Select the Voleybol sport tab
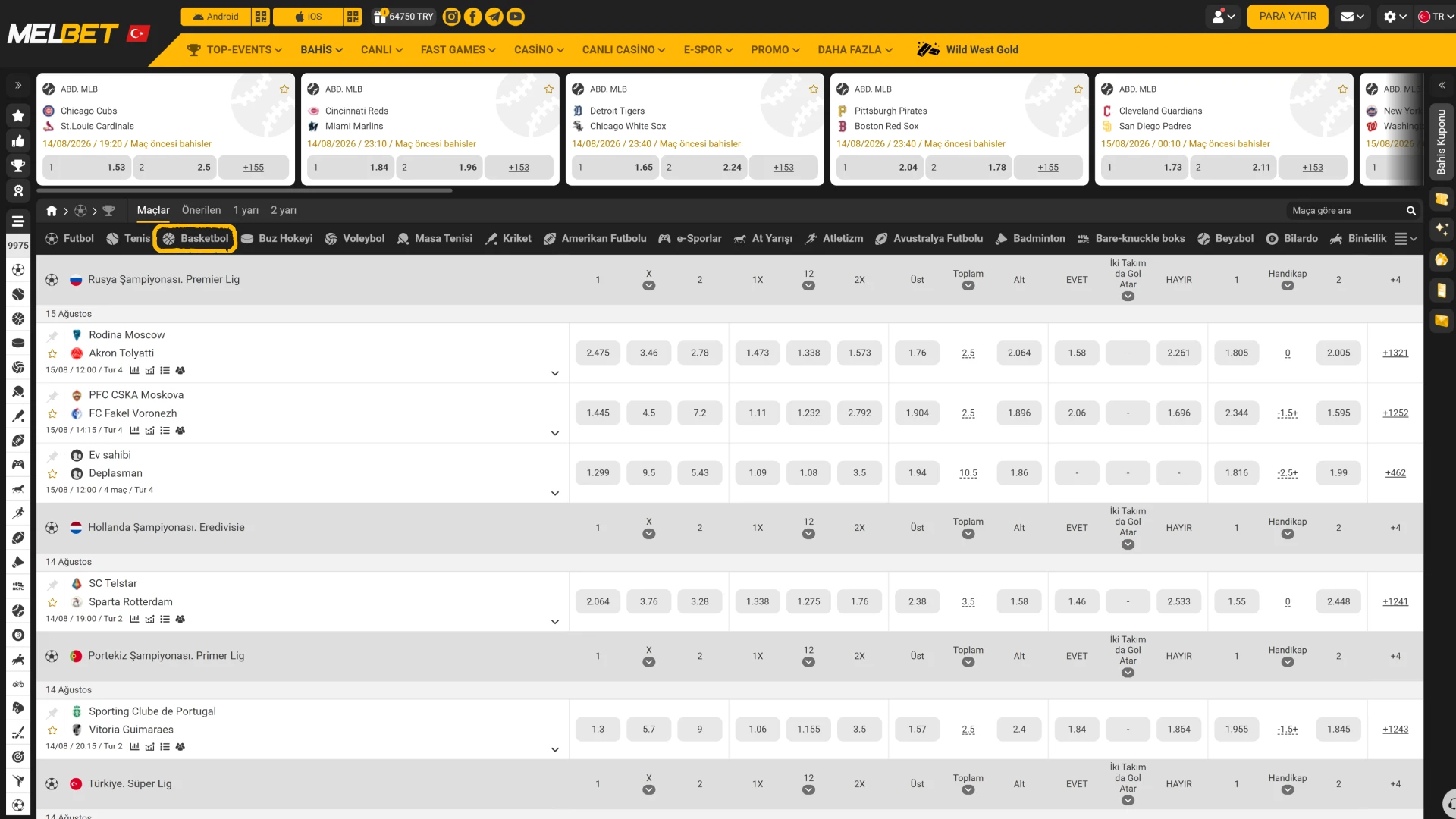 point(355,239)
